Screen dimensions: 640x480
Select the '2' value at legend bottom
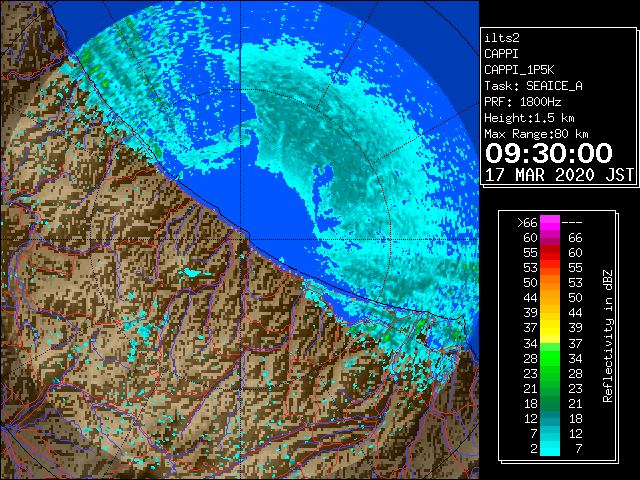click(x=534, y=449)
